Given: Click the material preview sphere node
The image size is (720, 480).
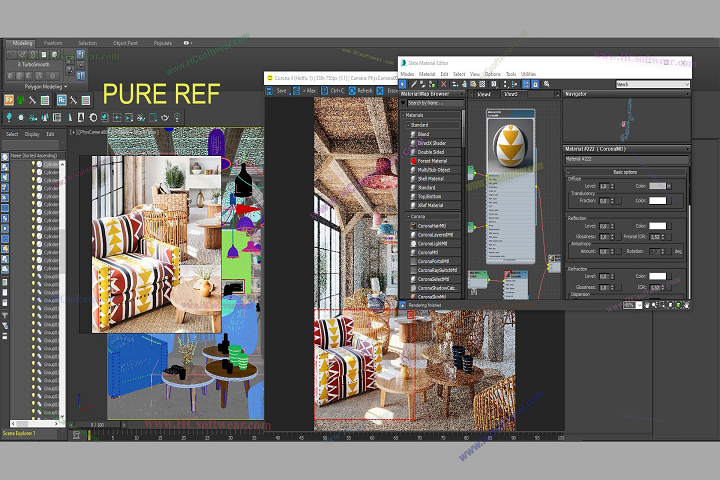Looking at the screenshot, I should tap(511, 146).
